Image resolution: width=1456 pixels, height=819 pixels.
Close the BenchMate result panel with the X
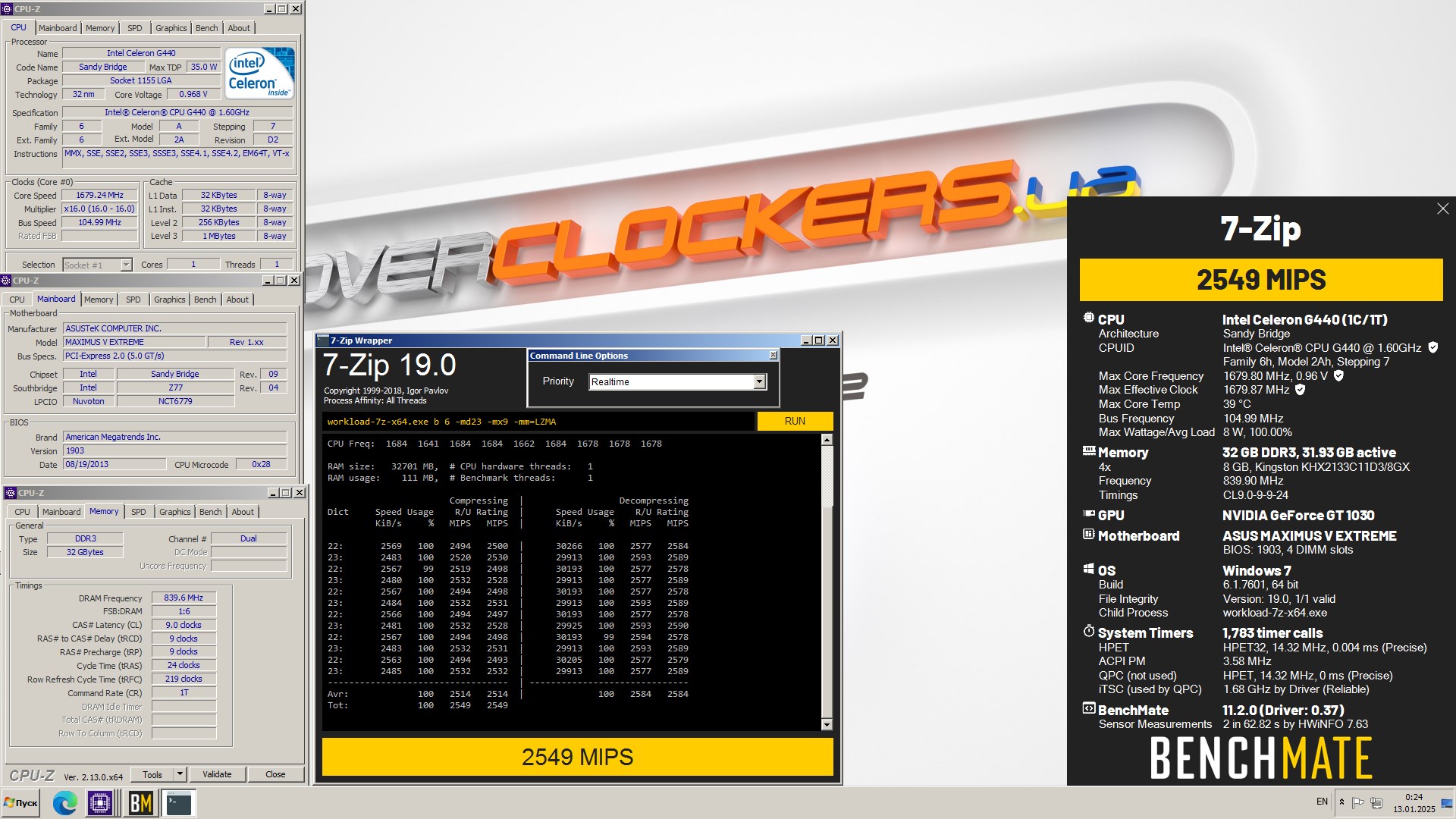click(1442, 209)
